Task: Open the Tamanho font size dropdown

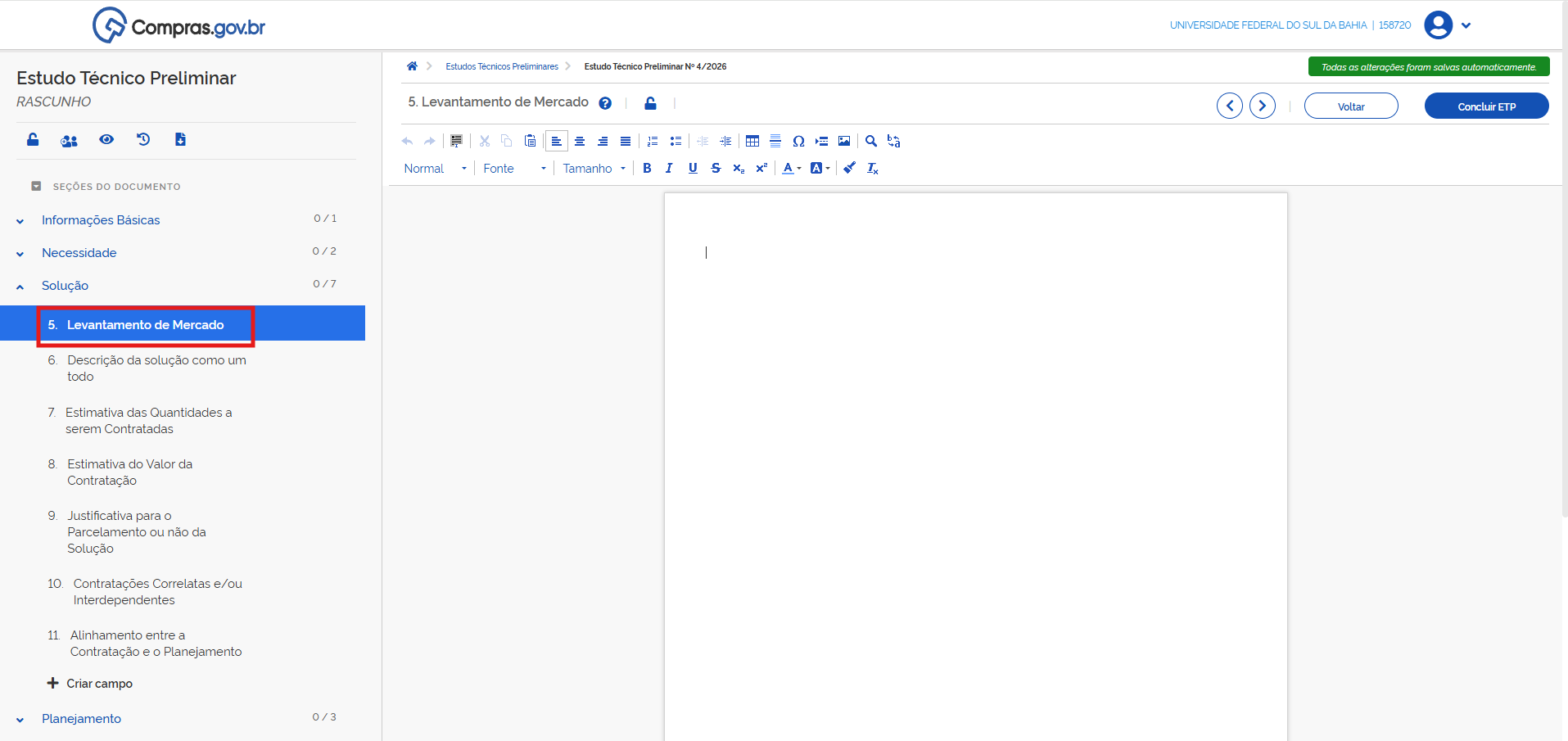Action: 594,169
